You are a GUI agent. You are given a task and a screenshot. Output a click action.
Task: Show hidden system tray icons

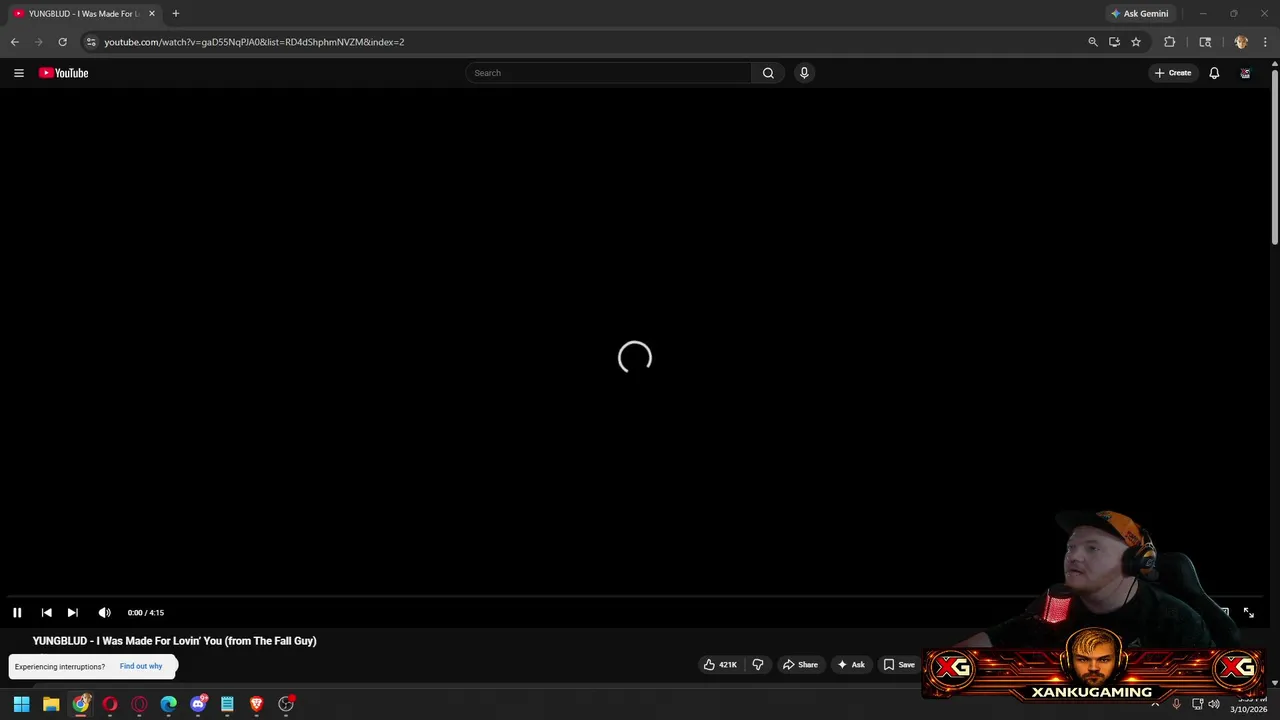[x=1155, y=704]
